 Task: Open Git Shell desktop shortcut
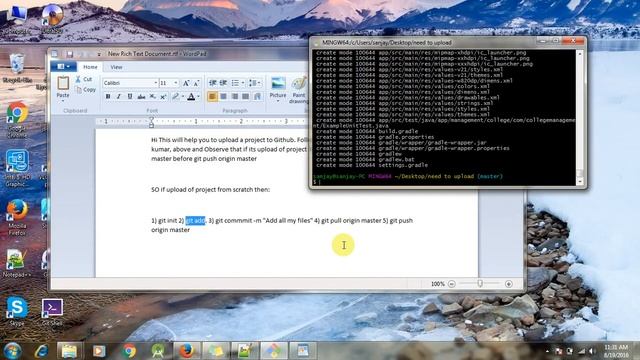[52, 312]
